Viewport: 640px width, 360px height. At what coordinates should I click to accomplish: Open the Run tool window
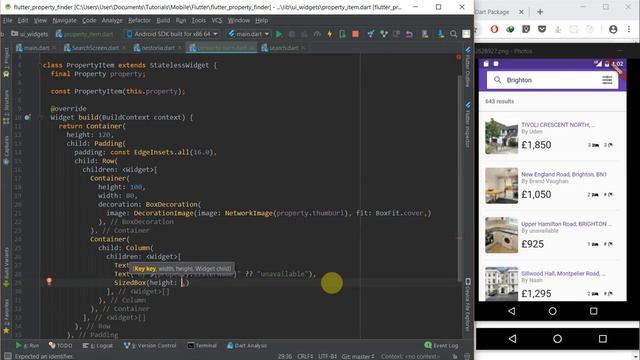[x=27, y=346]
